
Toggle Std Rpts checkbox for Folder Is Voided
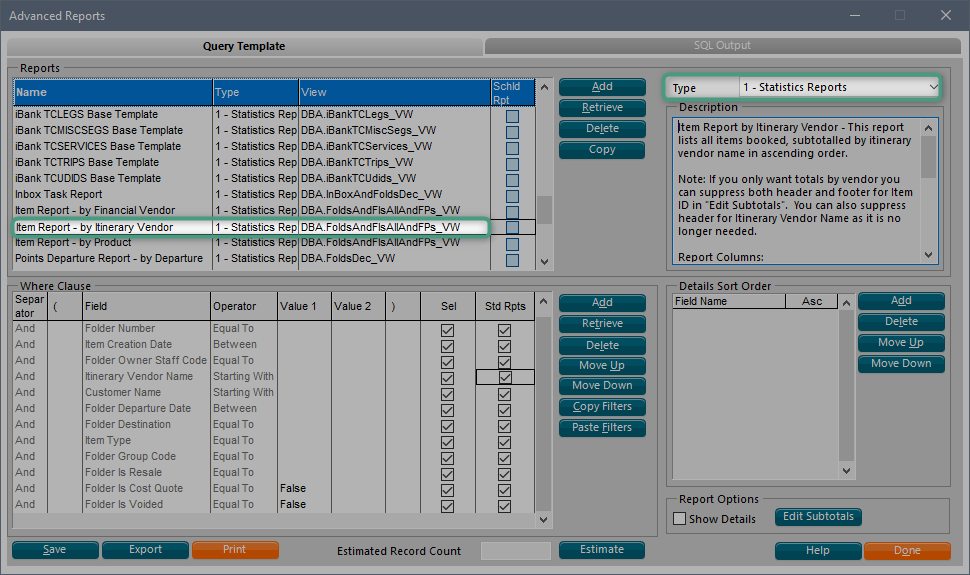tap(504, 506)
